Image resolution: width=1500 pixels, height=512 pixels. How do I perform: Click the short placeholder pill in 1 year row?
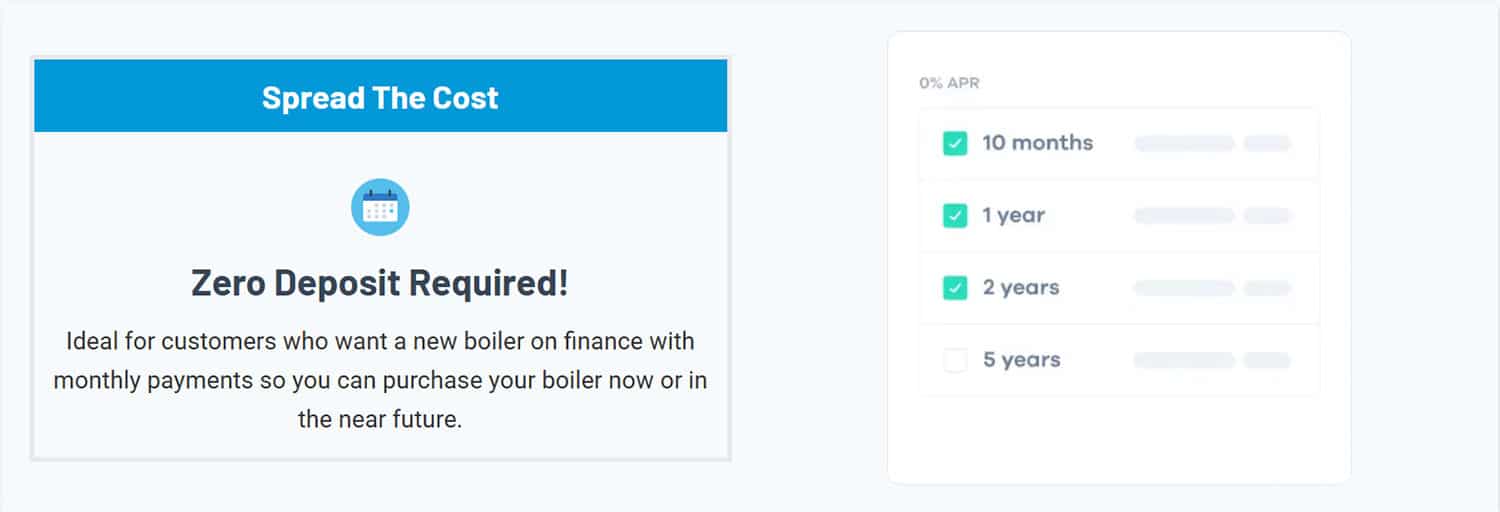(1267, 216)
